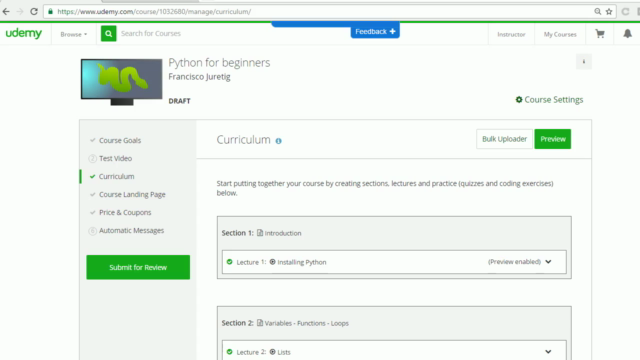Click the Automatic Messages step number icon

coord(93,231)
